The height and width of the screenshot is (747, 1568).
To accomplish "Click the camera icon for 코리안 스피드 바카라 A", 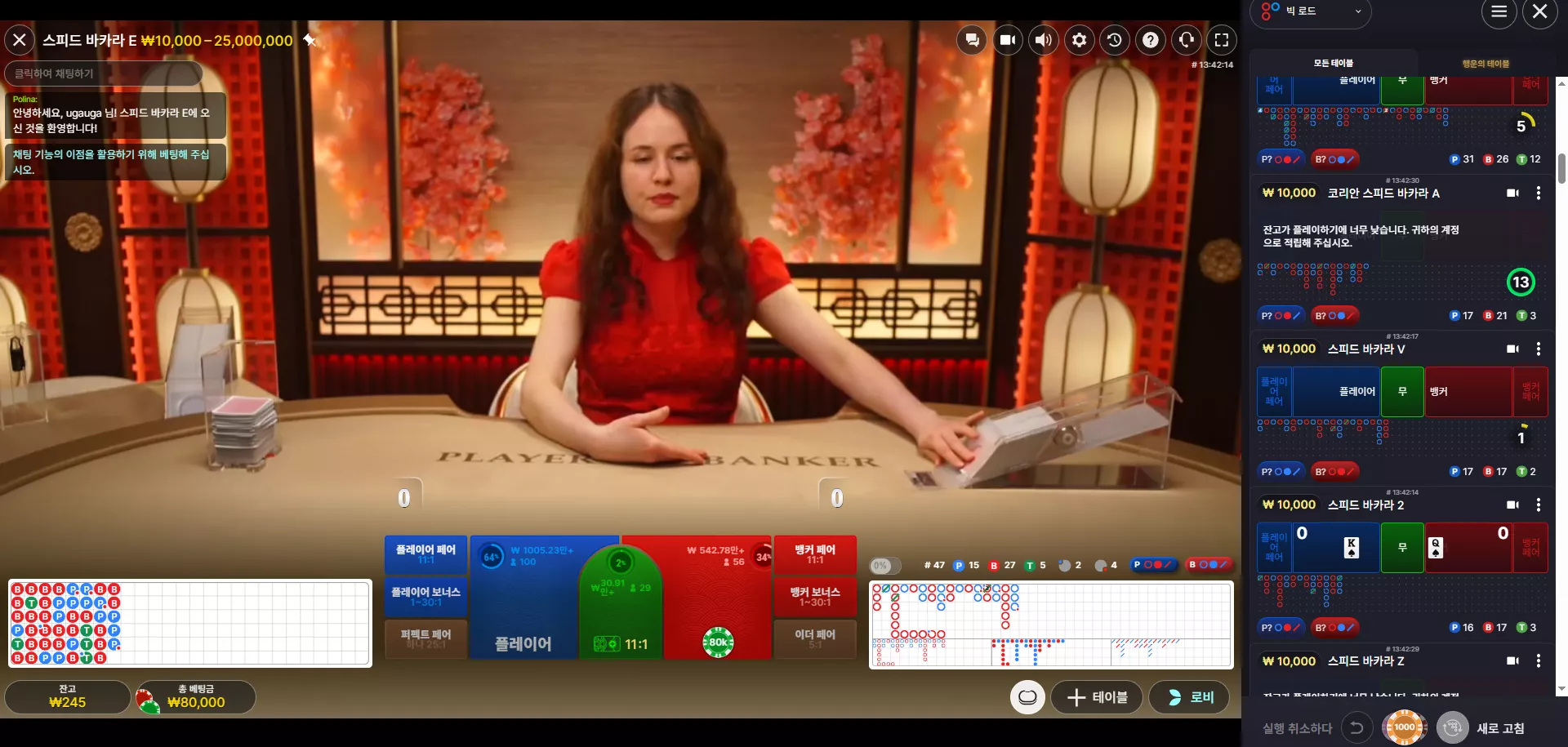I will coord(1512,193).
